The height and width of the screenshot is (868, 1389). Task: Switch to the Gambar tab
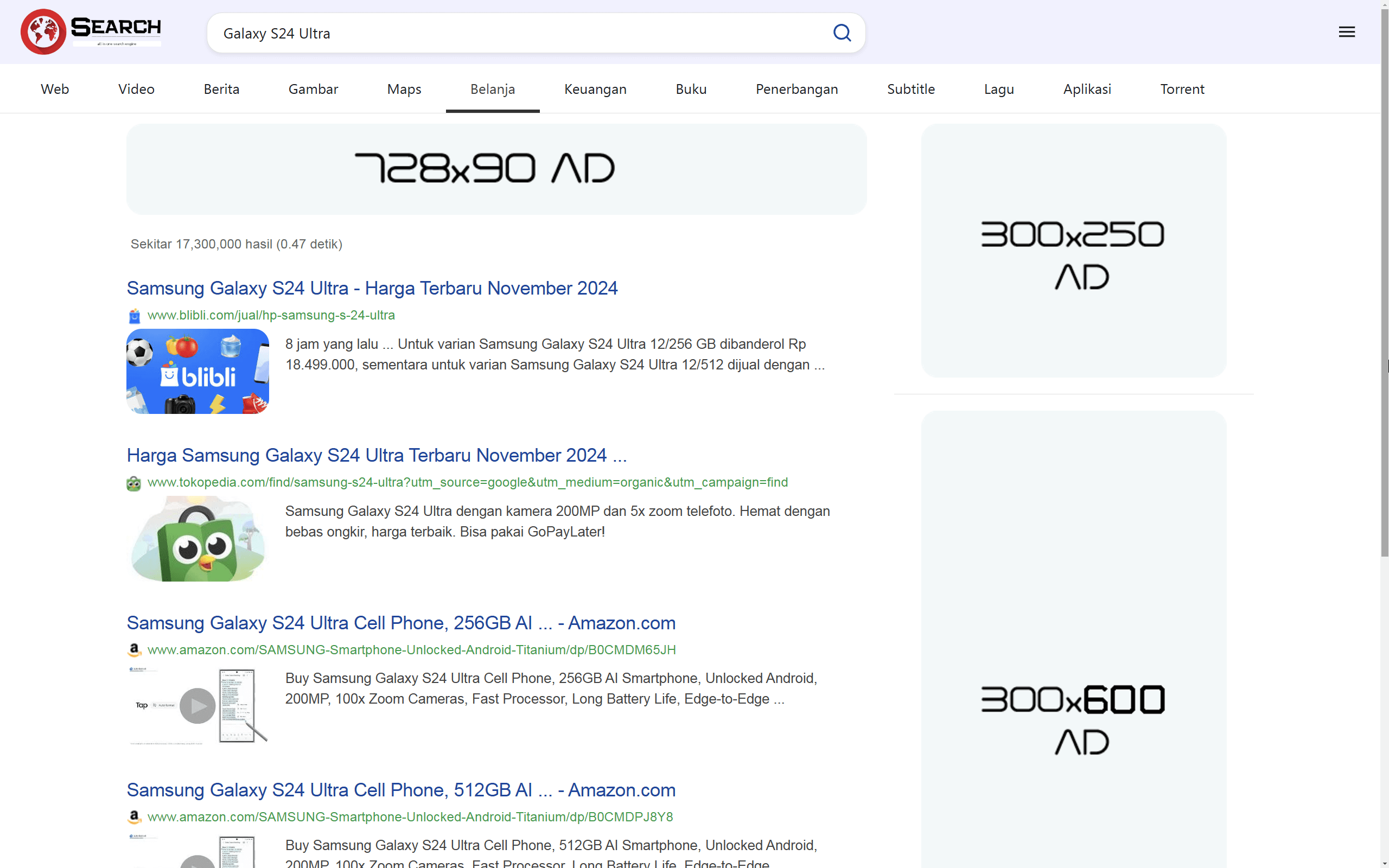click(313, 89)
